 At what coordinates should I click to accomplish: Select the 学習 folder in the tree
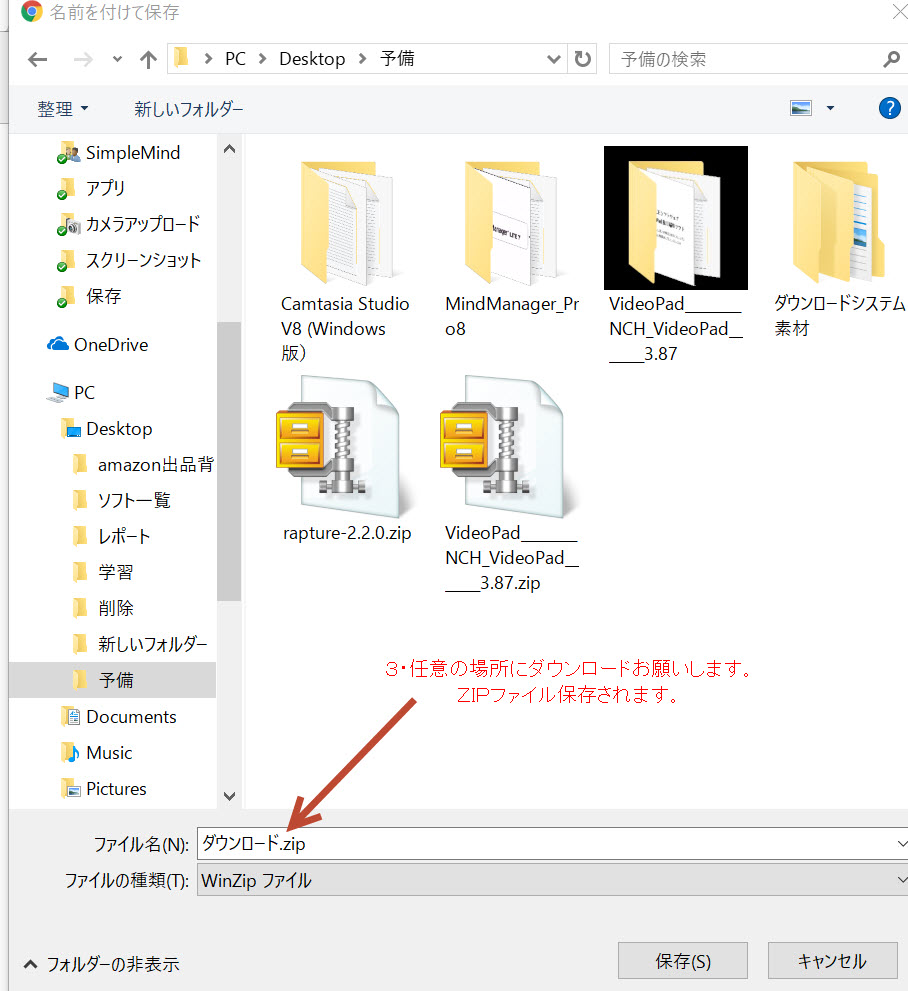[116, 573]
